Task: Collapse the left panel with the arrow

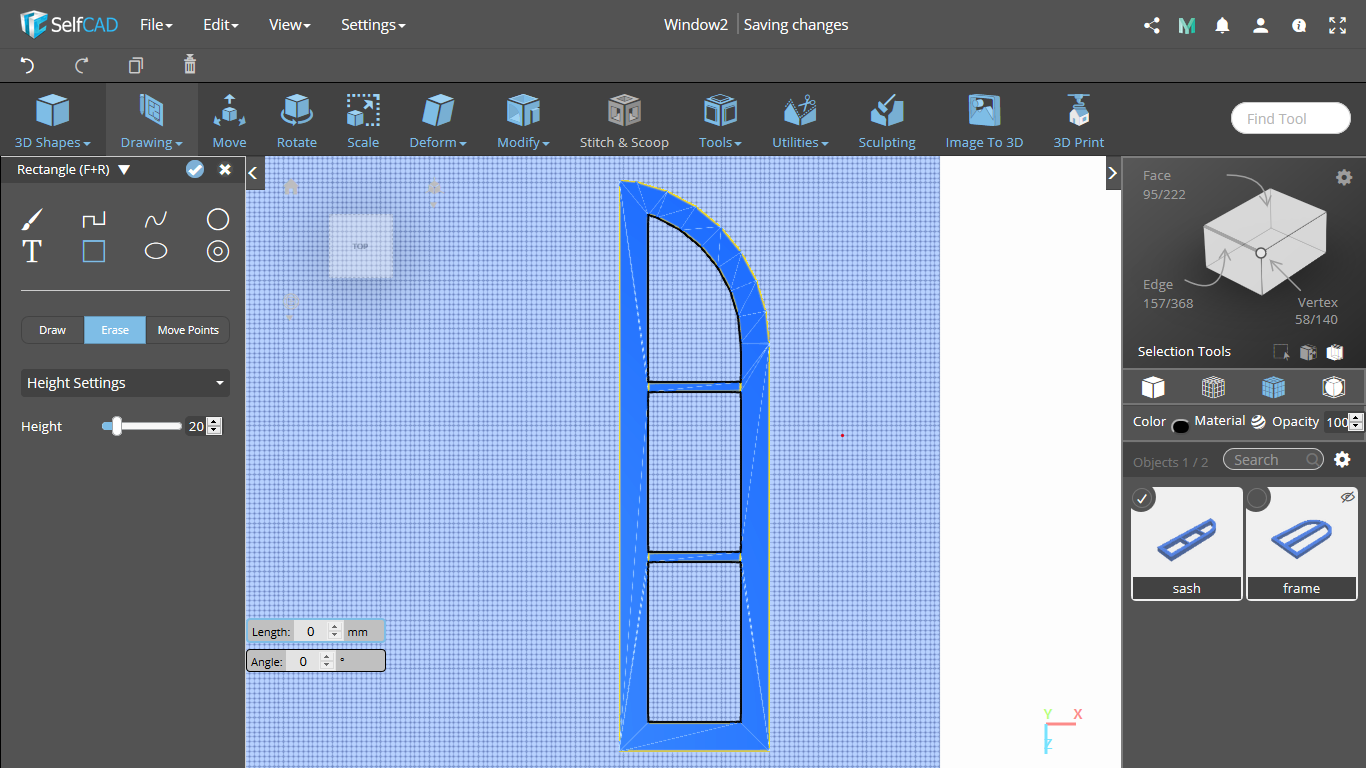Action: [x=254, y=173]
